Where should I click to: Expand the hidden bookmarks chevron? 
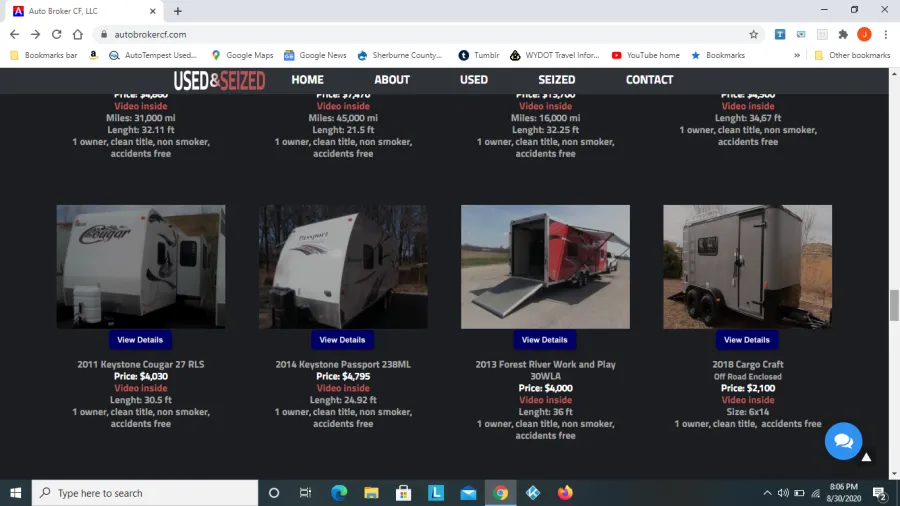(797, 55)
